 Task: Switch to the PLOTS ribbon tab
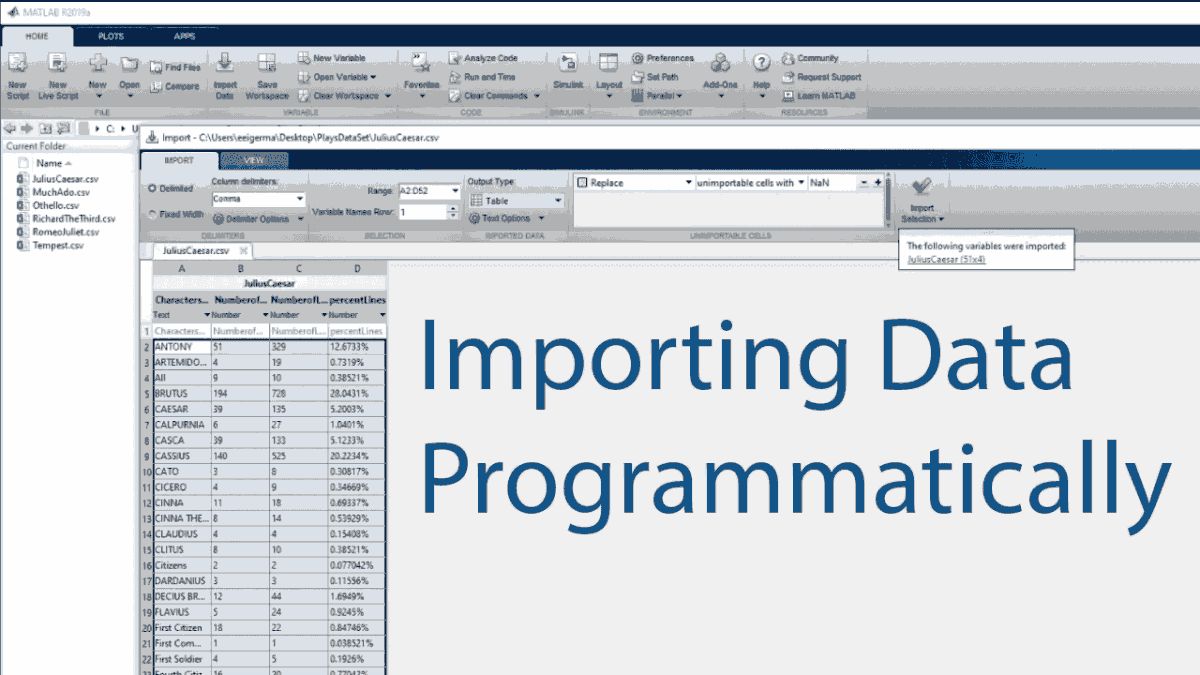click(x=111, y=36)
